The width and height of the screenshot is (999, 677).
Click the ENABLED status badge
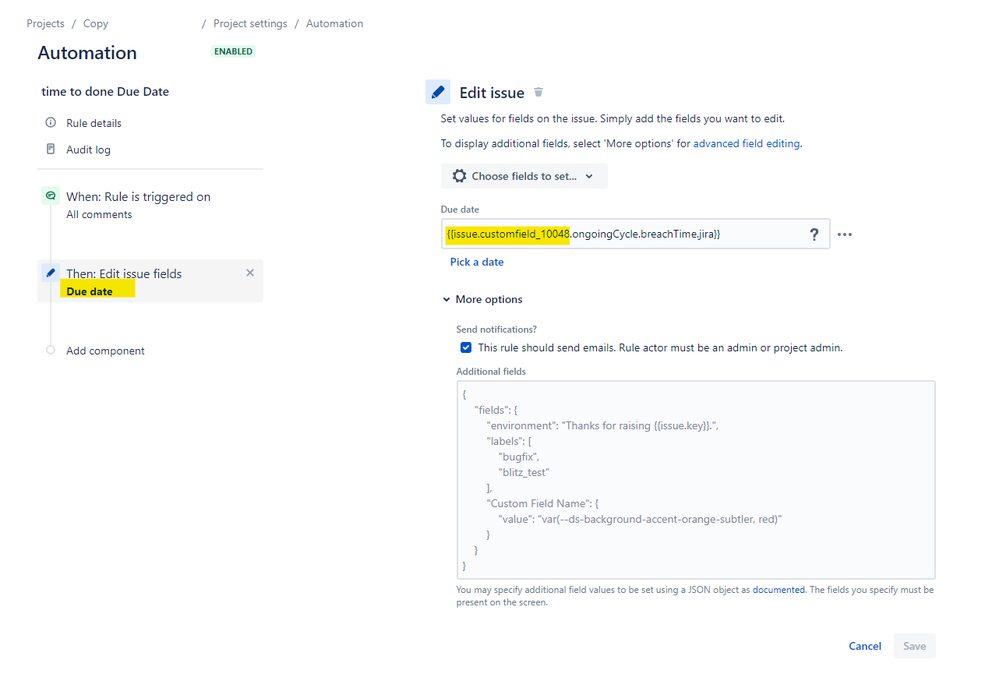pos(233,52)
